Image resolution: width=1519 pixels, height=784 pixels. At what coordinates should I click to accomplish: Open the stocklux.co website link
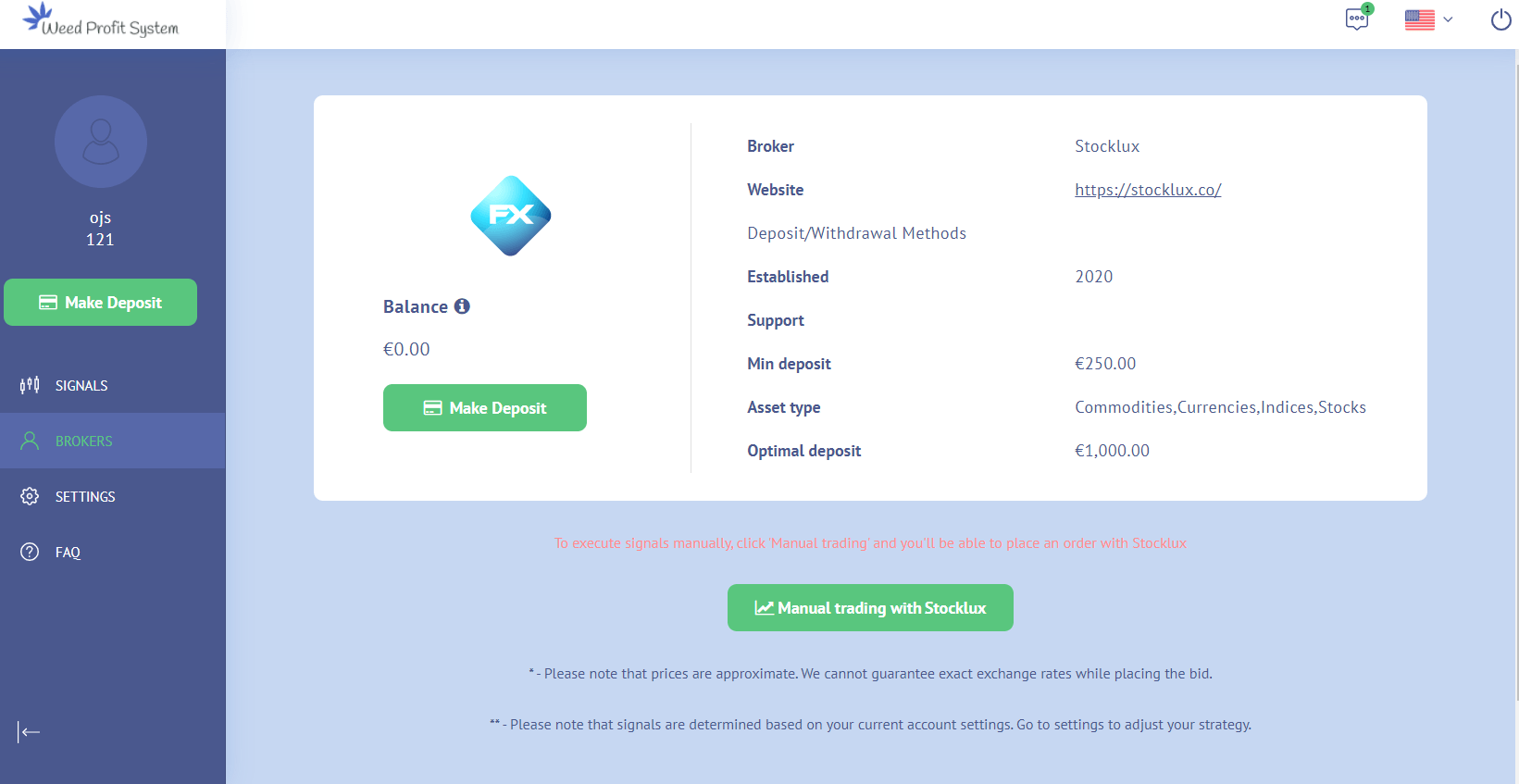[1148, 190]
